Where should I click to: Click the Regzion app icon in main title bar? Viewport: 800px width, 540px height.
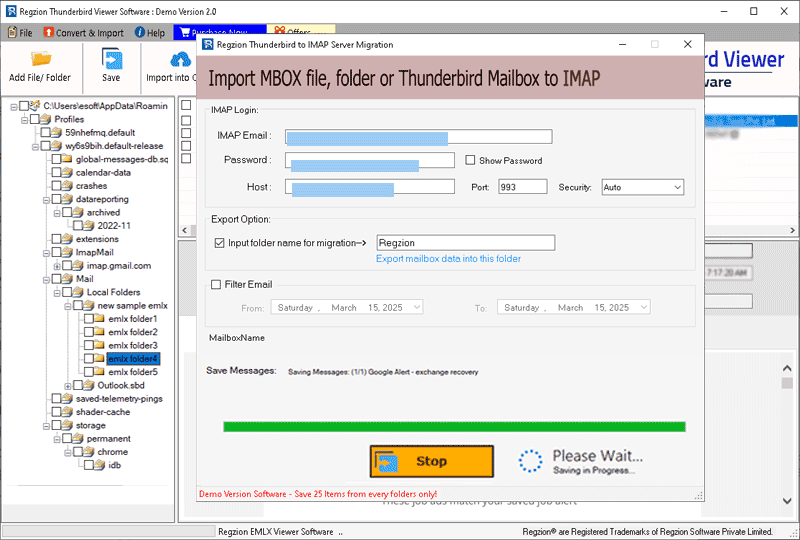[11, 11]
